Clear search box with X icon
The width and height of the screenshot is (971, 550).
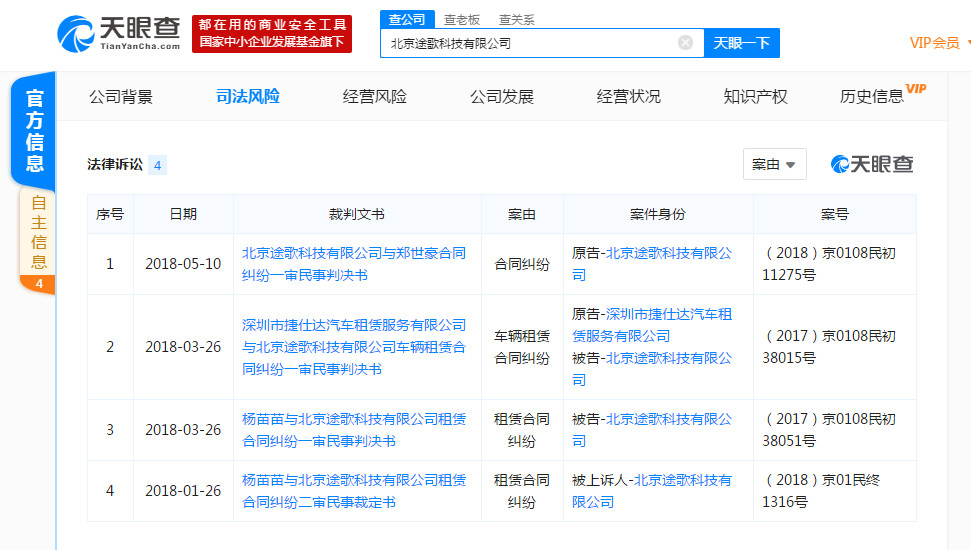[685, 43]
